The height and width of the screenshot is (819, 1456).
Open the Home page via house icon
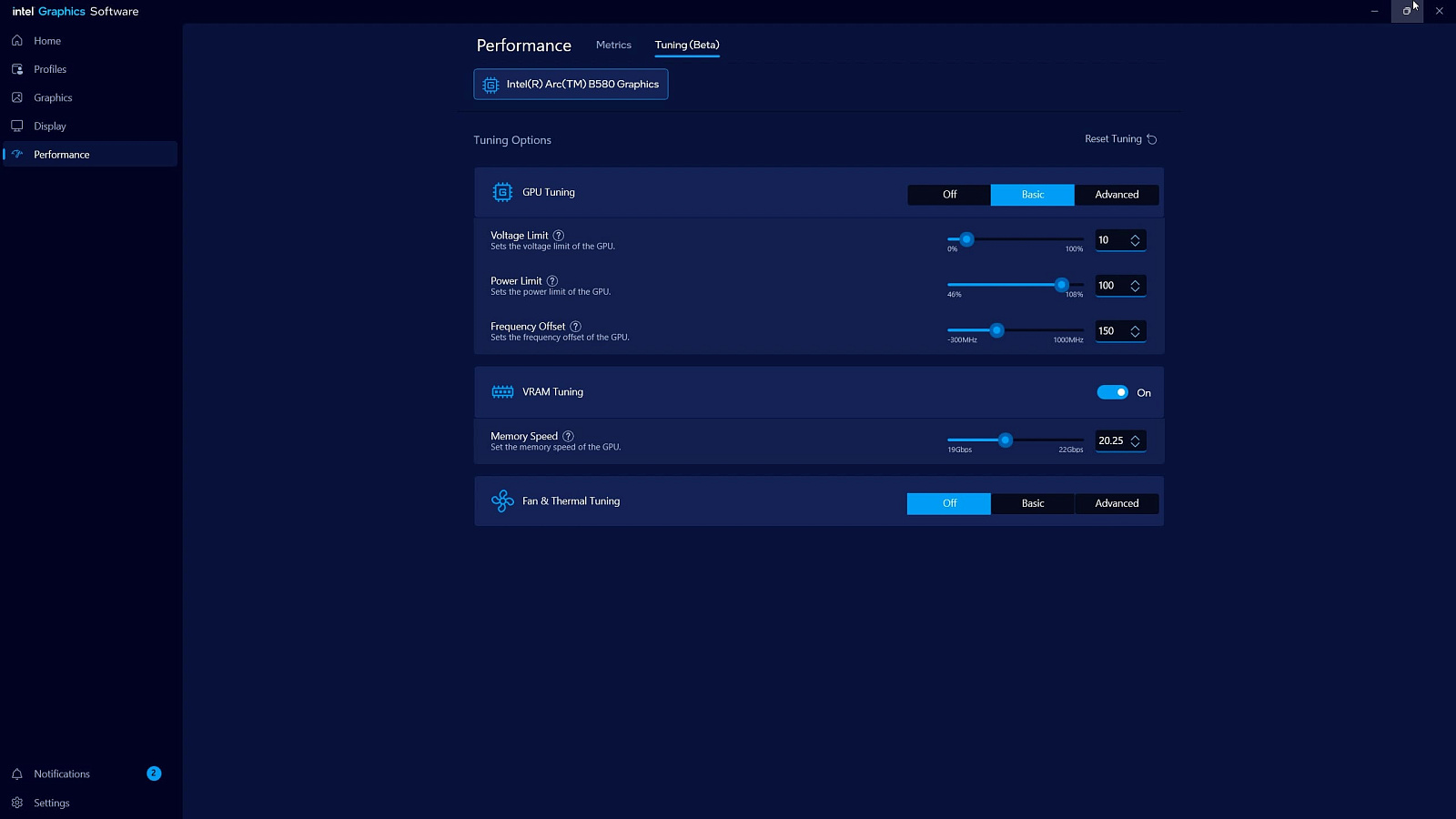pyautogui.click(x=17, y=41)
